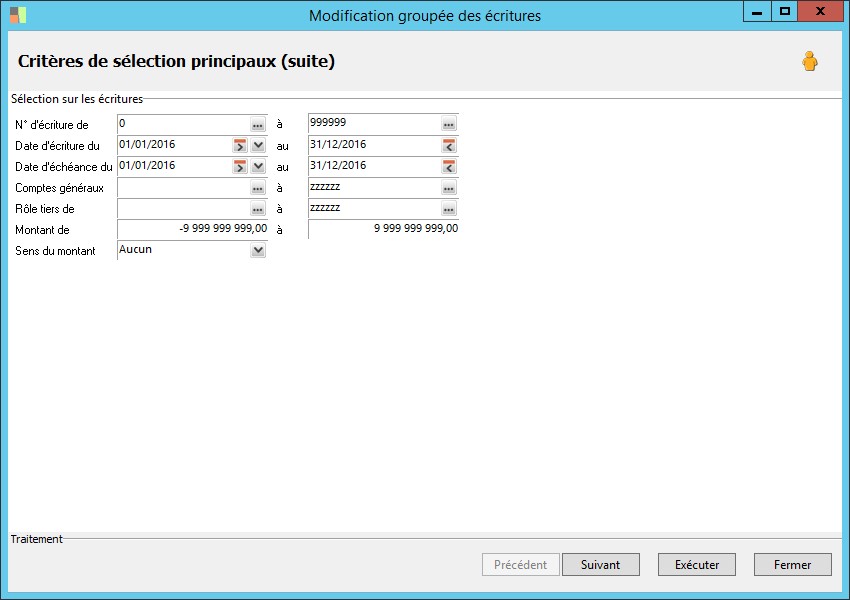The width and height of the screenshot is (850, 600).
Task: Open lookup for Rôle tiers end value zzzzzz
Action: (448, 209)
